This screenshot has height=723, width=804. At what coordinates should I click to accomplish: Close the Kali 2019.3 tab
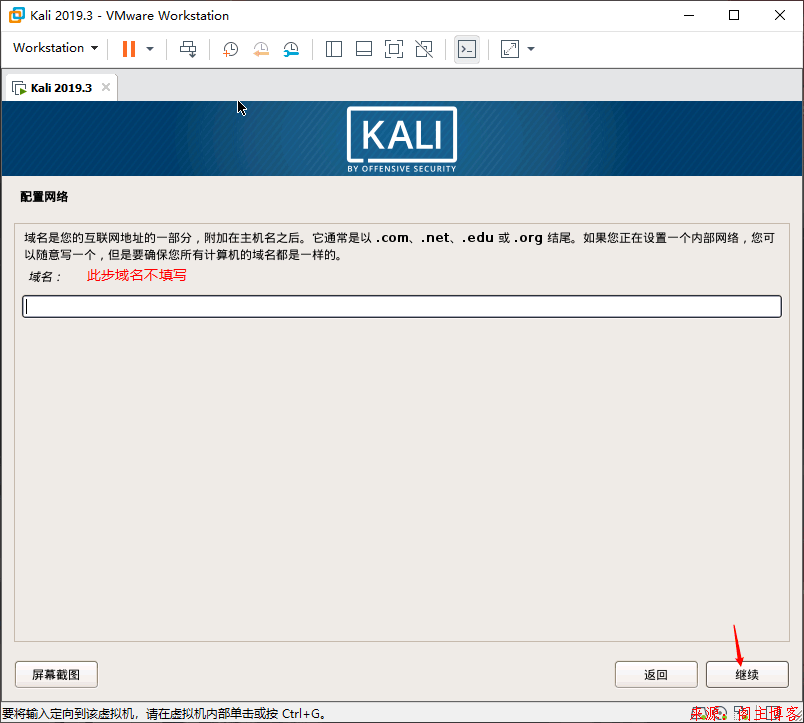[x=106, y=87]
